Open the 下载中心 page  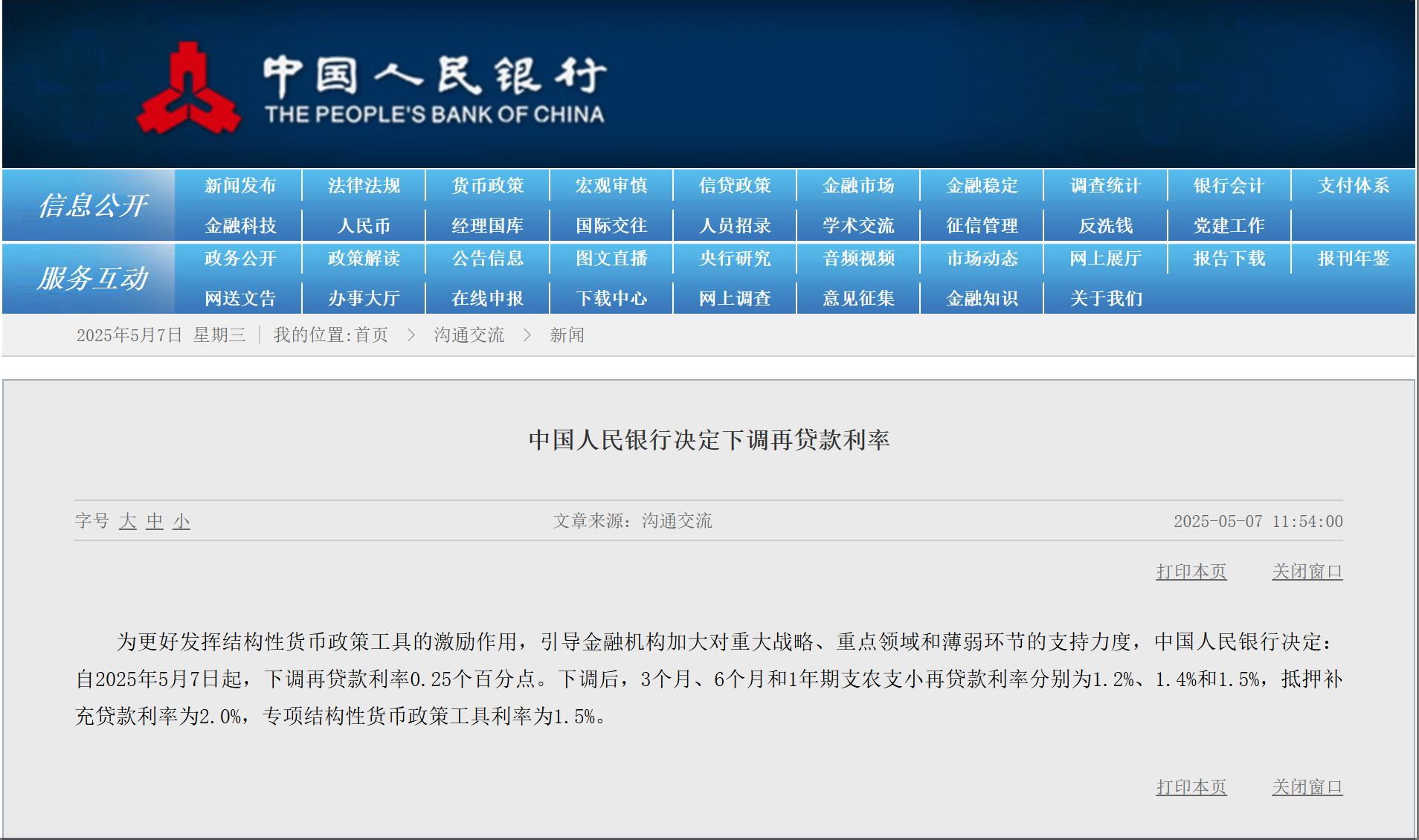click(x=611, y=297)
